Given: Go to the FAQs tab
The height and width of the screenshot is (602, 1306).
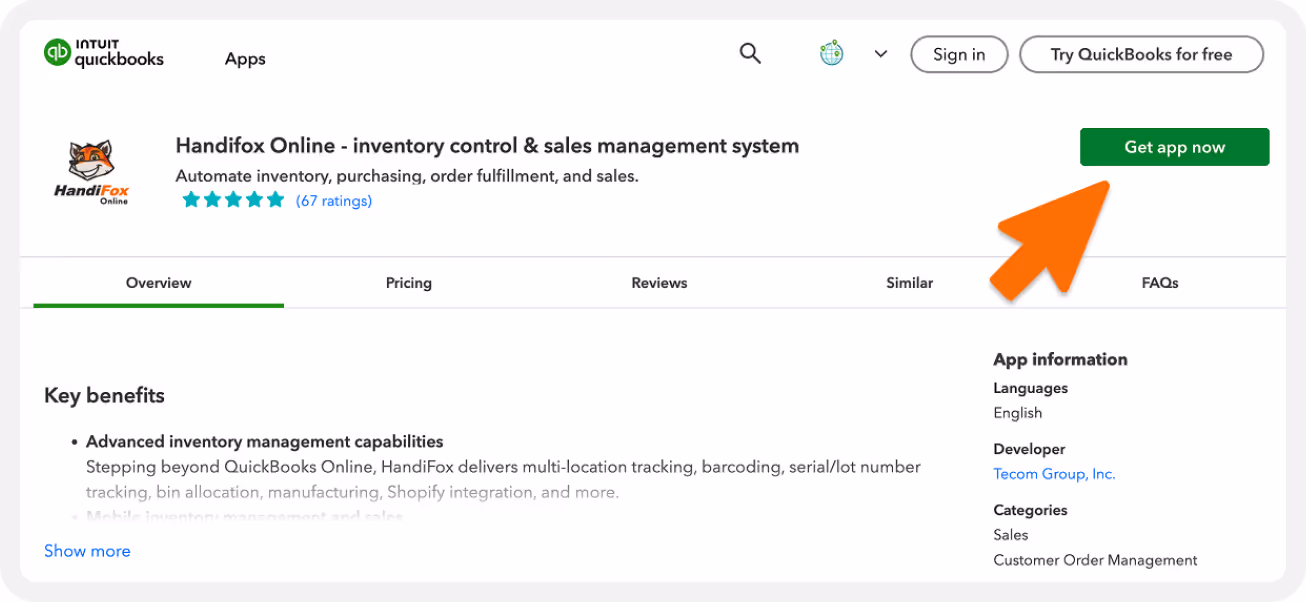Looking at the screenshot, I should (x=1160, y=283).
